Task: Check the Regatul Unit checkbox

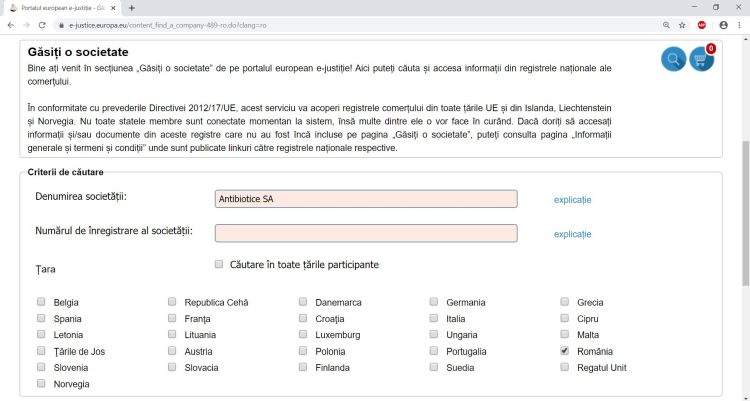Action: 565,367
